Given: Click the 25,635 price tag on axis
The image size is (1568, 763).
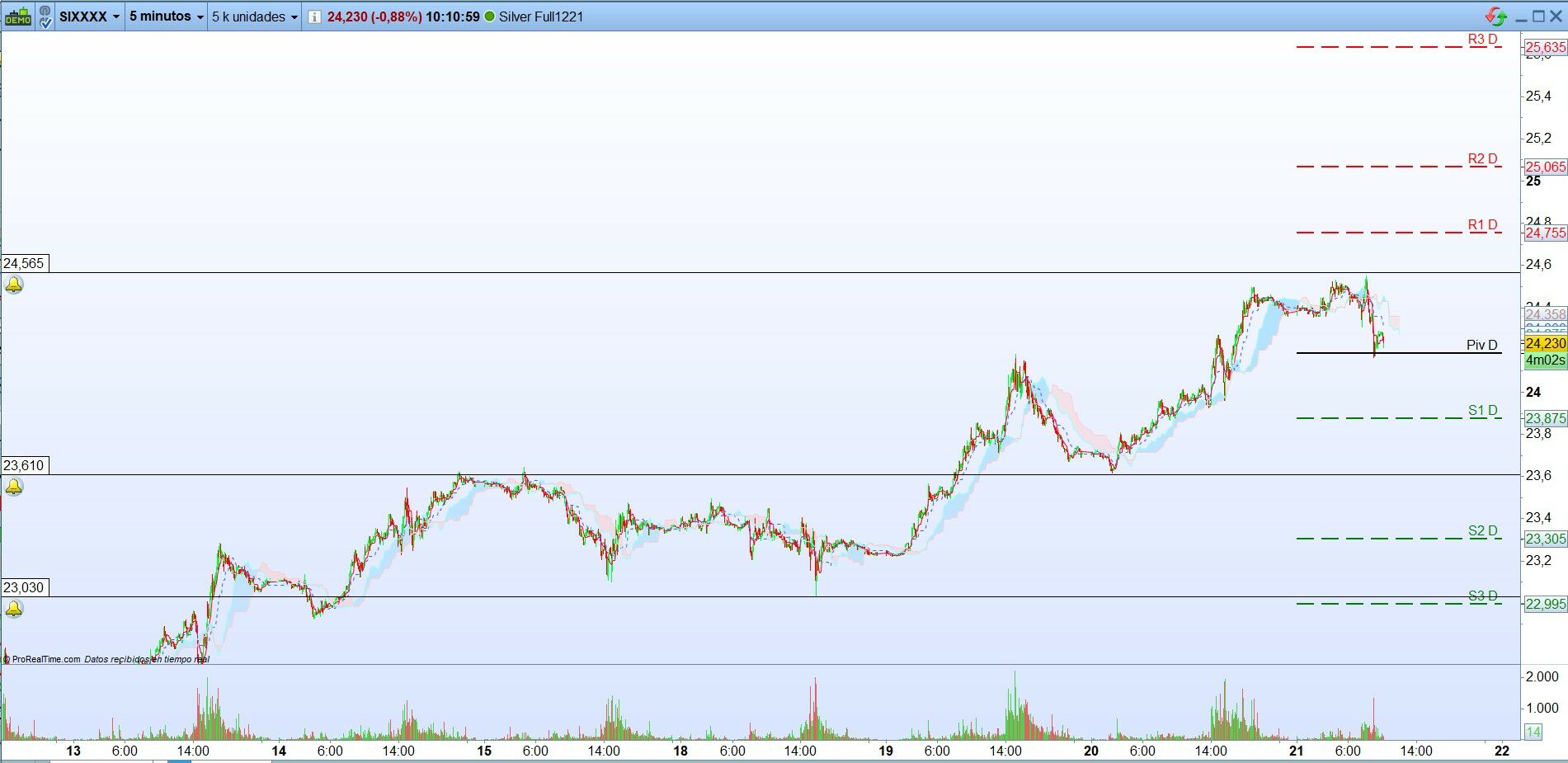Looking at the screenshot, I should click(x=1545, y=47).
